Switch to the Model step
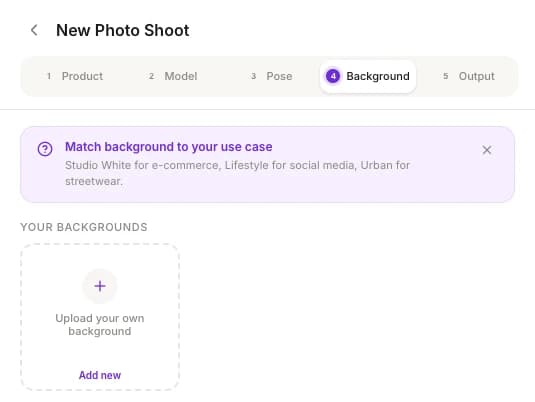 pyautogui.click(x=173, y=76)
